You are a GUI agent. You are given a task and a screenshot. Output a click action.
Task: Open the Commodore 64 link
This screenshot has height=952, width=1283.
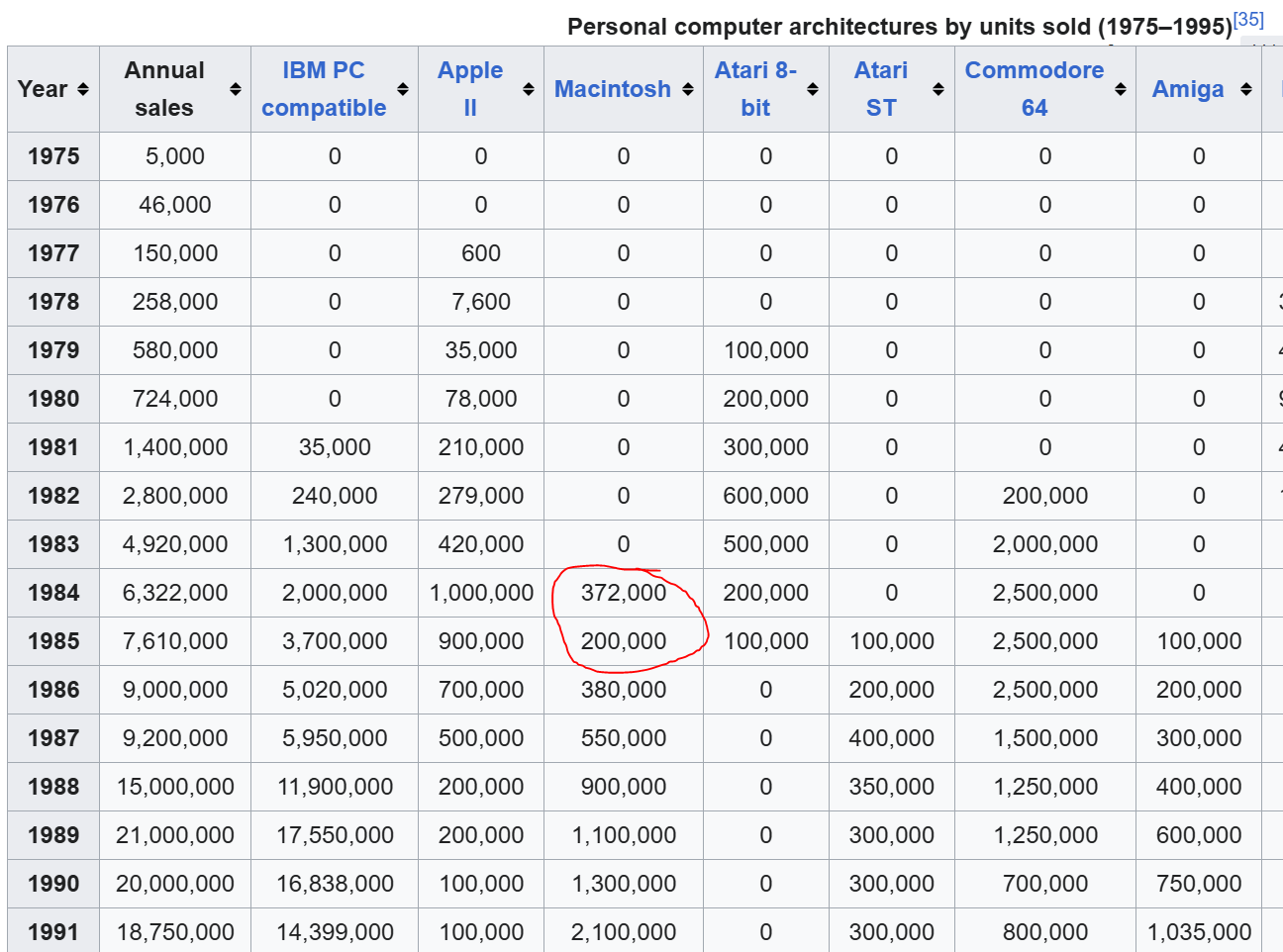(x=1035, y=89)
